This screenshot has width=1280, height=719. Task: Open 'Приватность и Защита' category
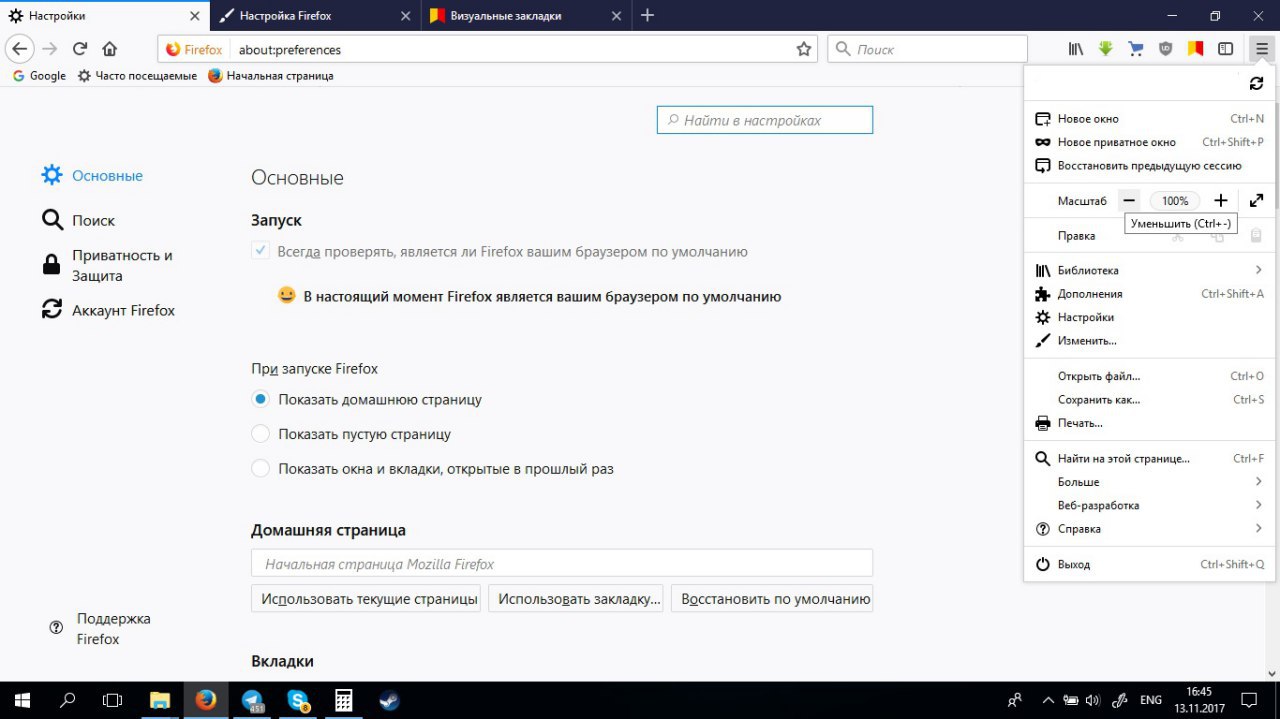coord(109,265)
